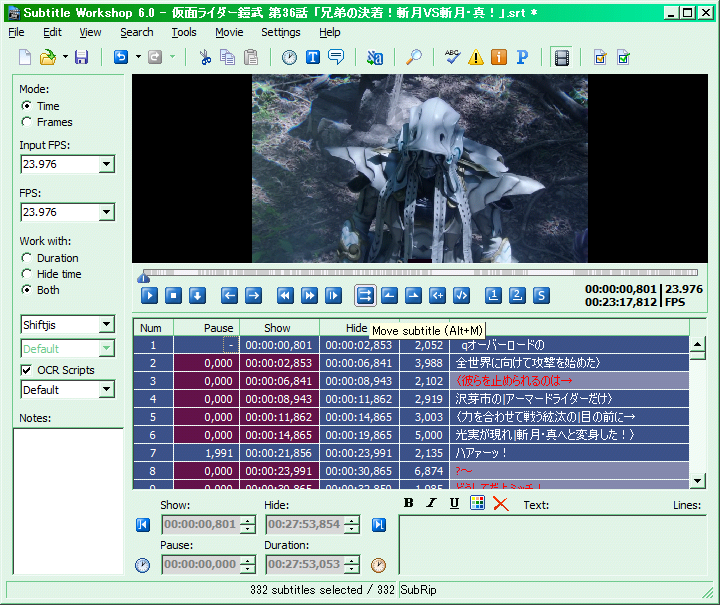This screenshot has width=720, height=605.
Task: Click the Undo arrow icon
Action: point(121,57)
